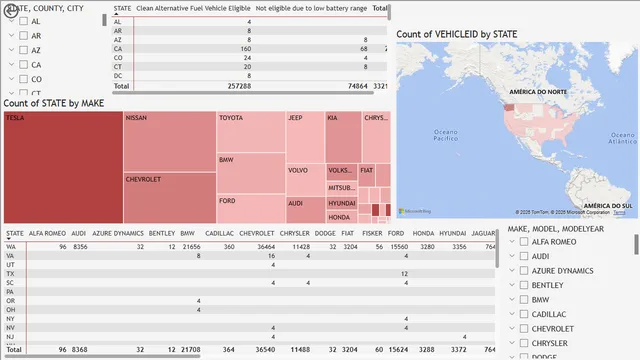Select the TESLA treemap block
This screenshot has width=640, height=360.
[63, 167]
